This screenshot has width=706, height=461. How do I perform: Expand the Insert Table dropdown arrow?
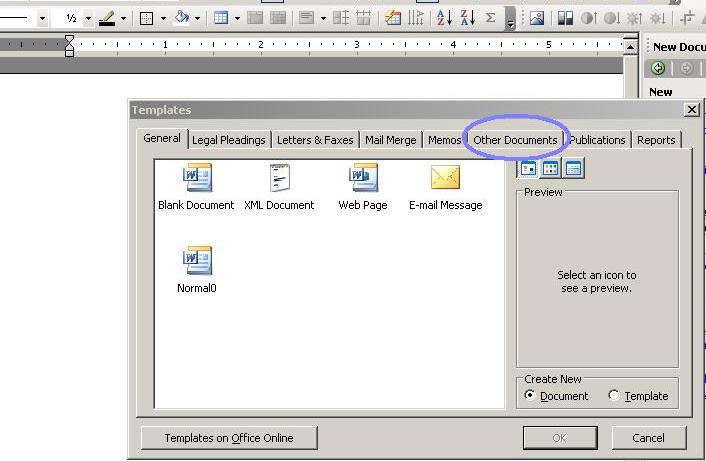point(237,19)
